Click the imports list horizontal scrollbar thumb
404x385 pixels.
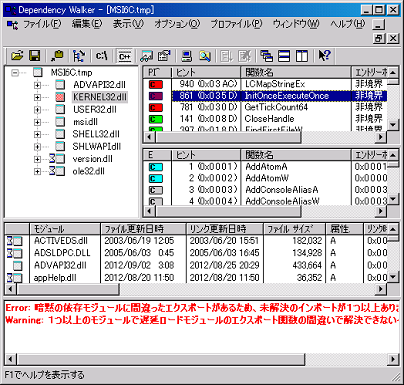228,137
